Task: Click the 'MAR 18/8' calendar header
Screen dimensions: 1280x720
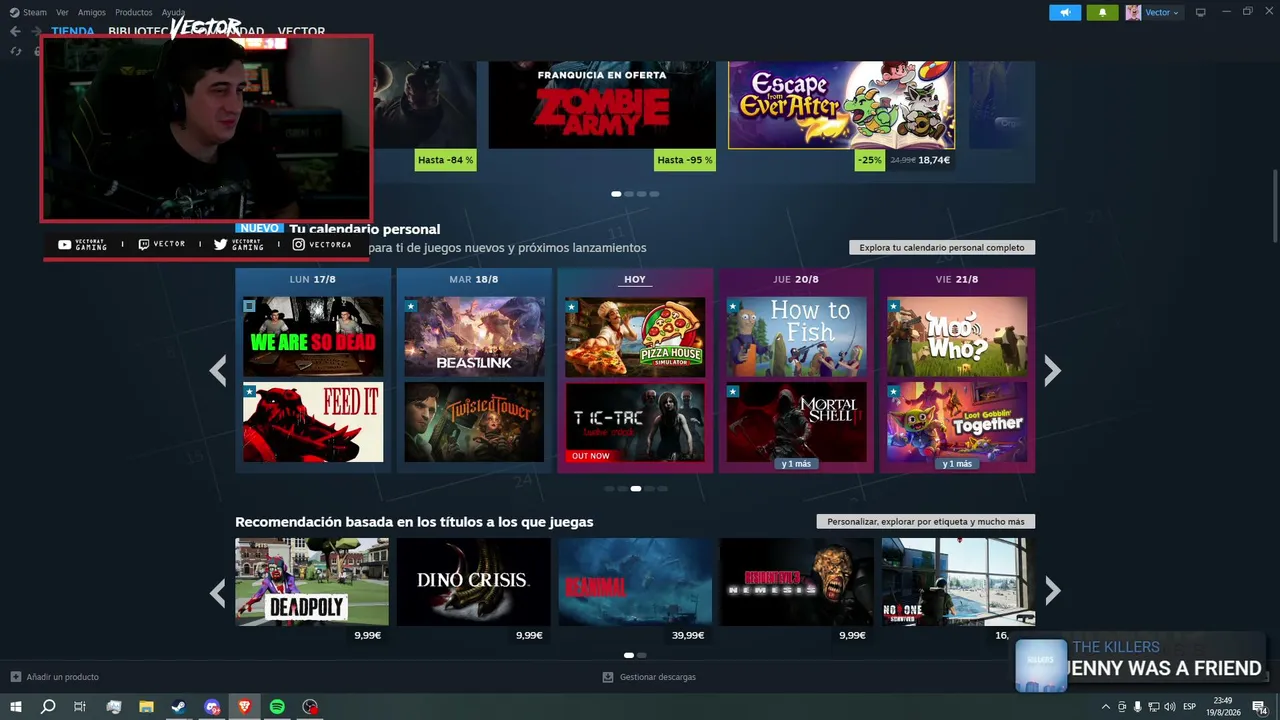Action: (474, 280)
